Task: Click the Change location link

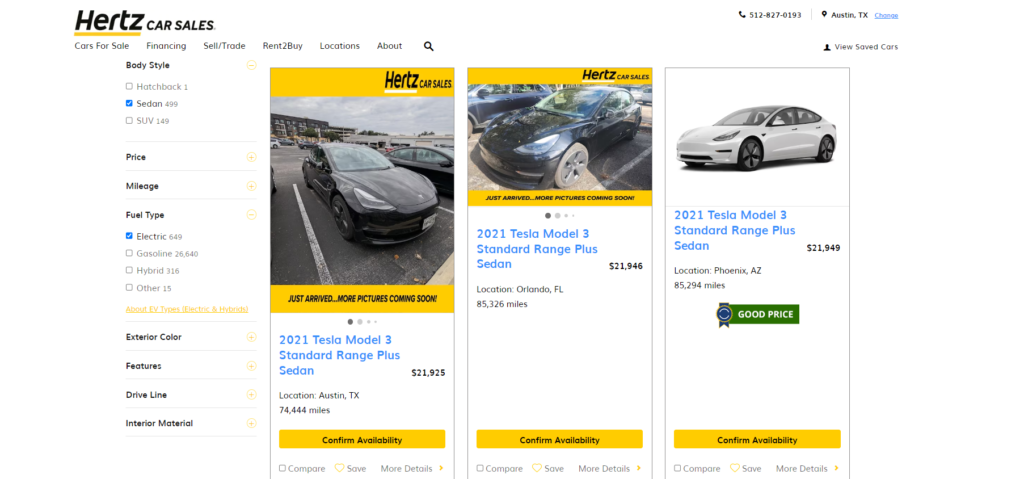Action: (x=886, y=15)
